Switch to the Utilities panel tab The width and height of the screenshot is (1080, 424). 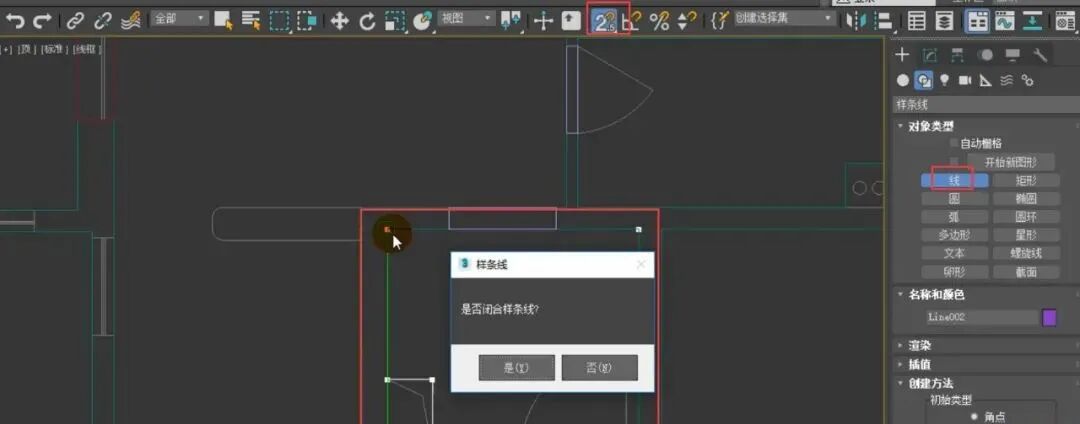[x=1040, y=55]
